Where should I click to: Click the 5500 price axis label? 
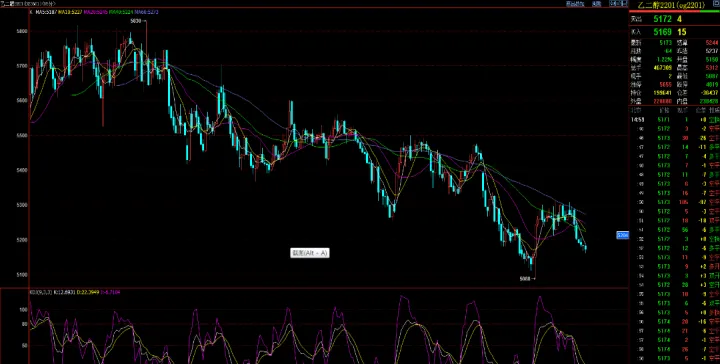[x=22, y=135]
